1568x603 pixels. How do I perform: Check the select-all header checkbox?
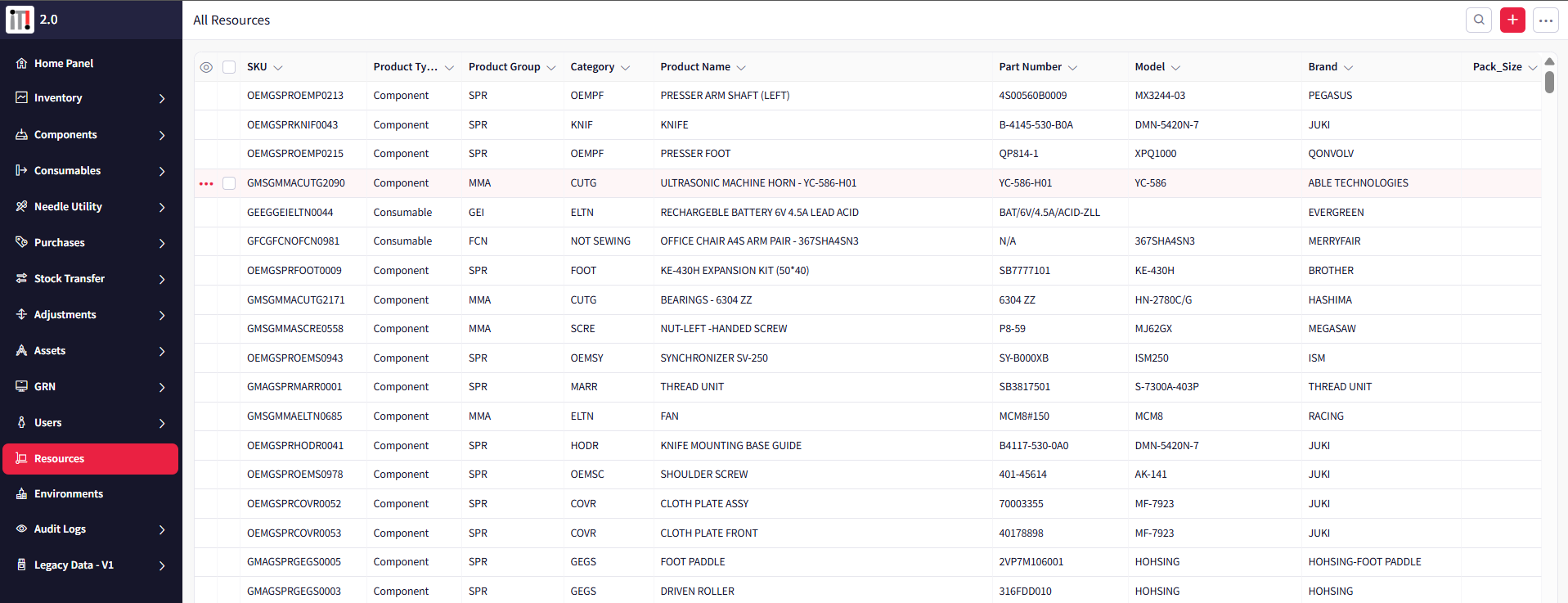pyautogui.click(x=229, y=67)
